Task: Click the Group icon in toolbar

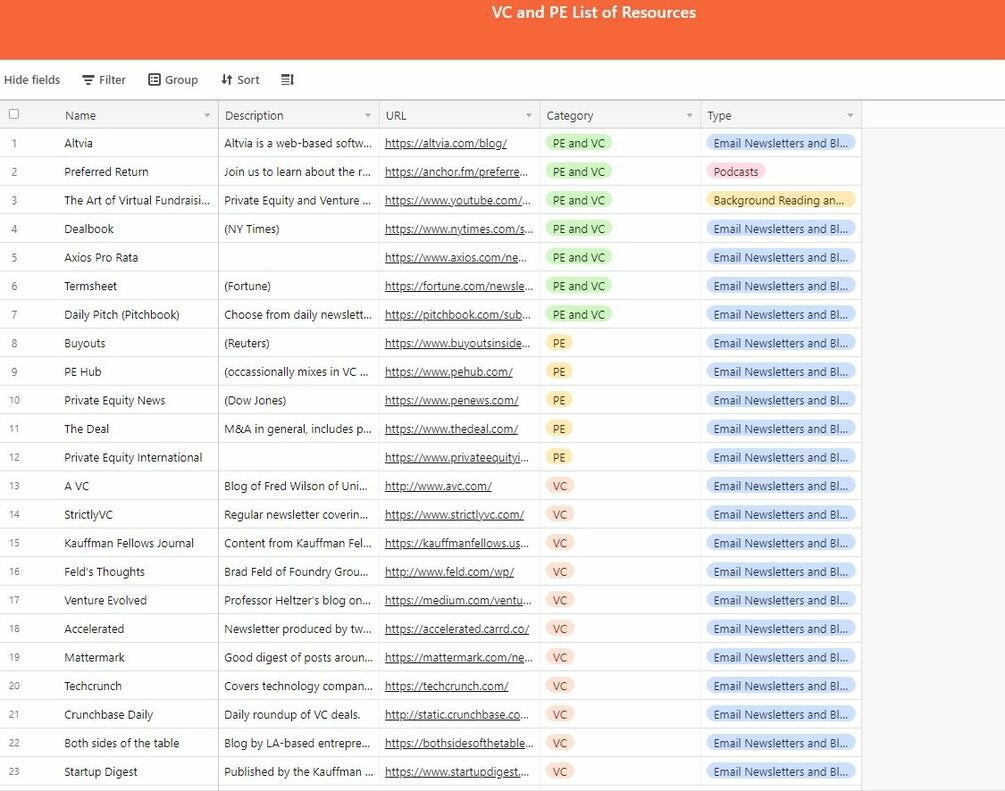Action: 154,79
